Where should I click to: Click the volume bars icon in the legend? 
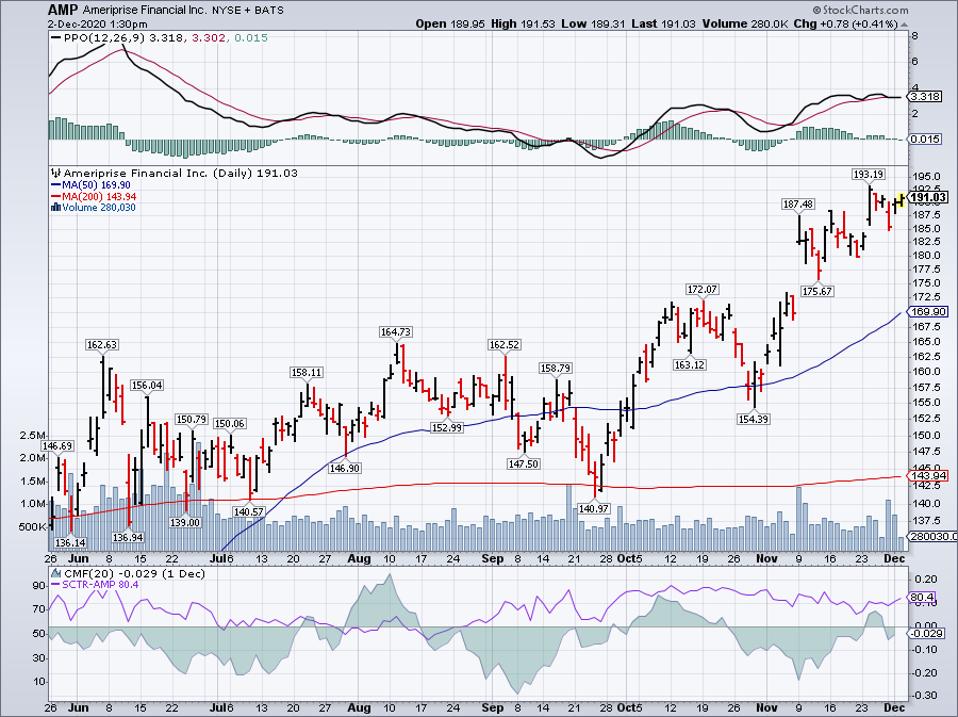pos(56,208)
